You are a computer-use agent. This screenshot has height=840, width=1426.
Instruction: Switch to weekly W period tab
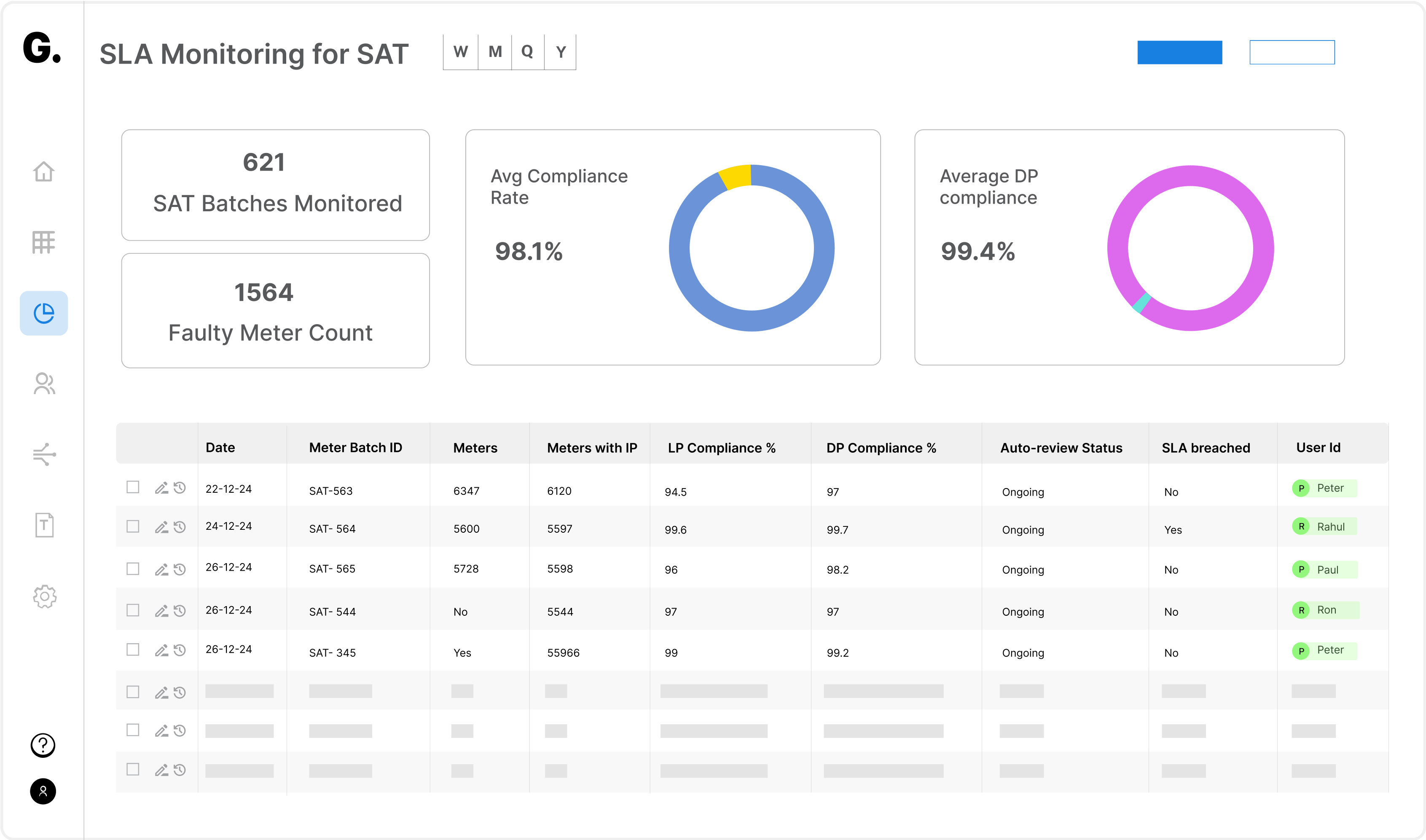point(461,52)
